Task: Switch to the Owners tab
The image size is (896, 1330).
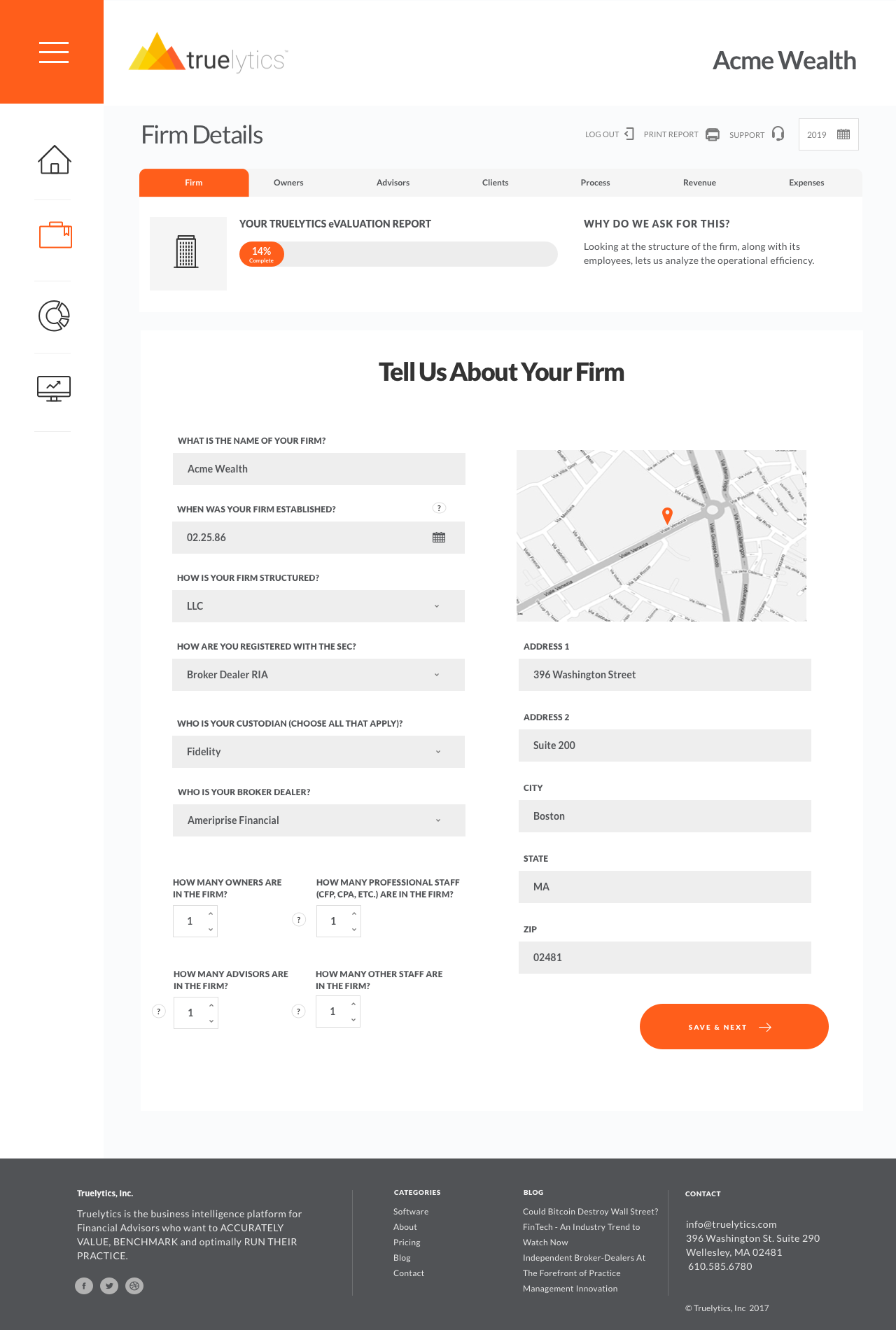Action: [x=288, y=183]
